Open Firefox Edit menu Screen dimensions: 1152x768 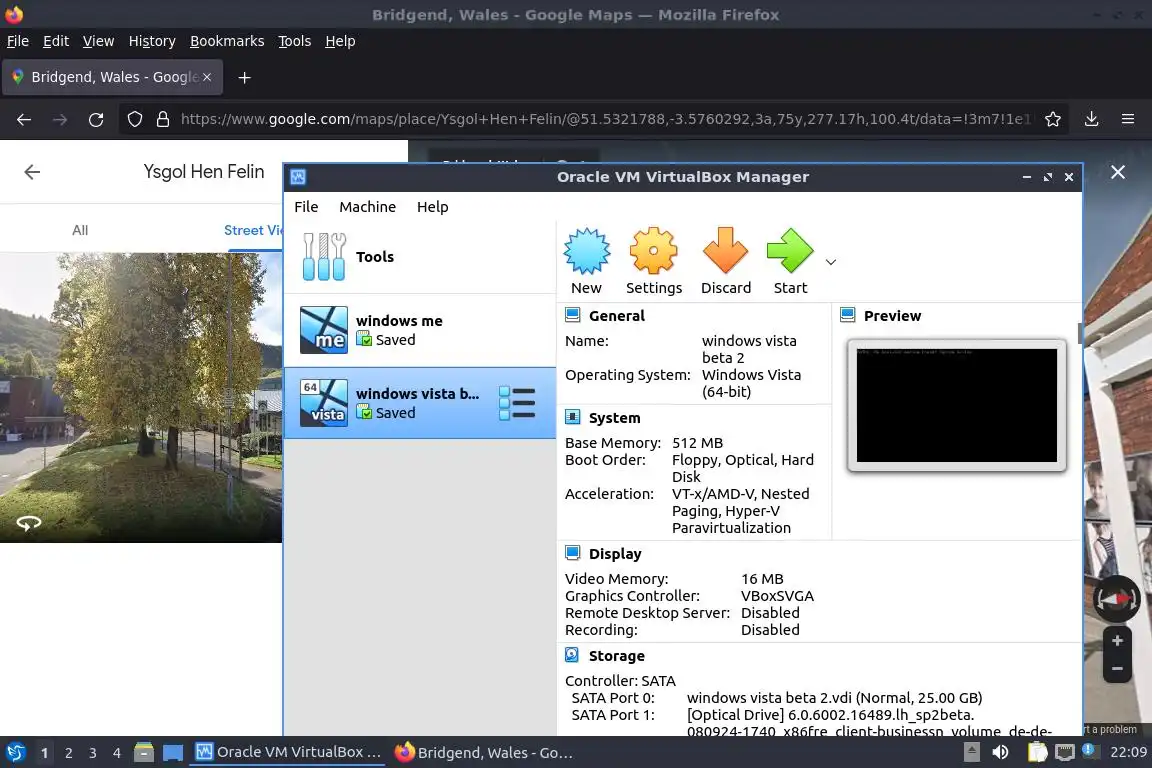click(56, 41)
